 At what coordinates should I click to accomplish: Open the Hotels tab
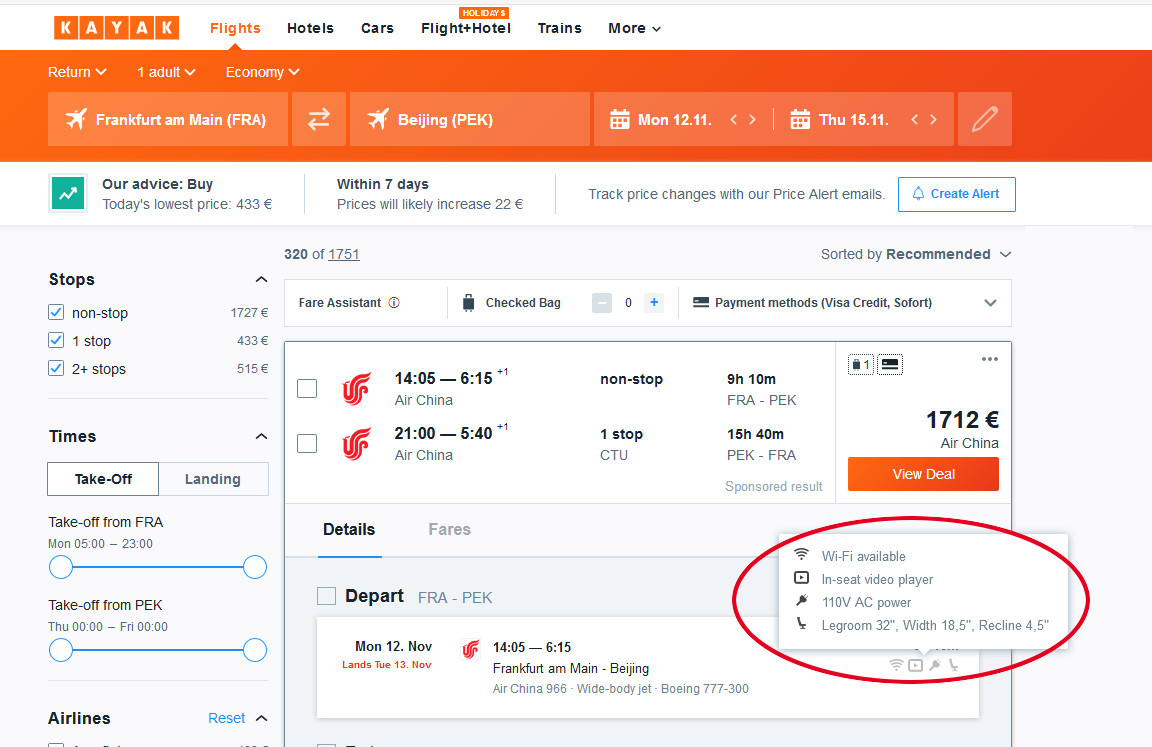310,28
